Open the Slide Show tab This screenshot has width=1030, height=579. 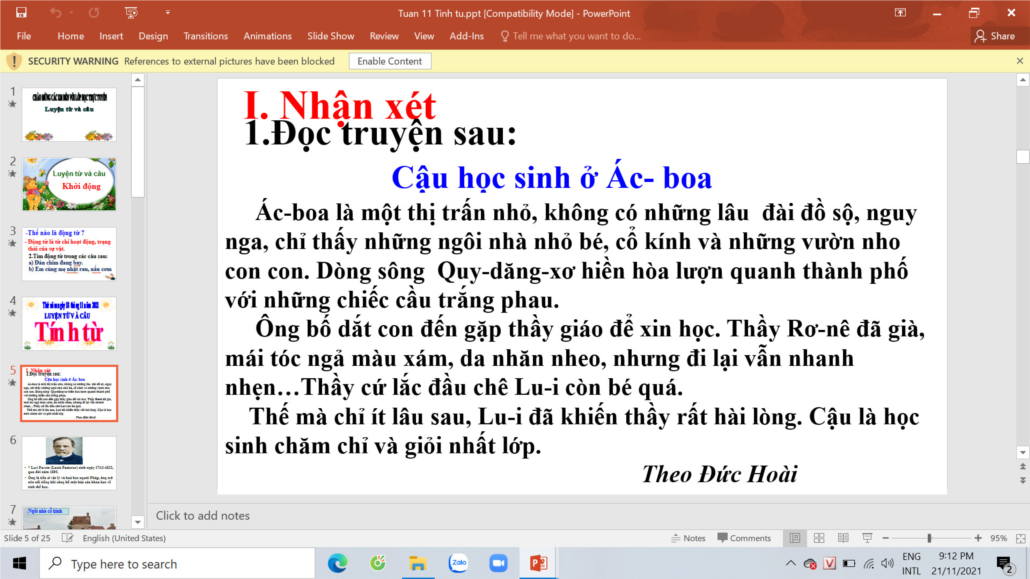tap(331, 36)
